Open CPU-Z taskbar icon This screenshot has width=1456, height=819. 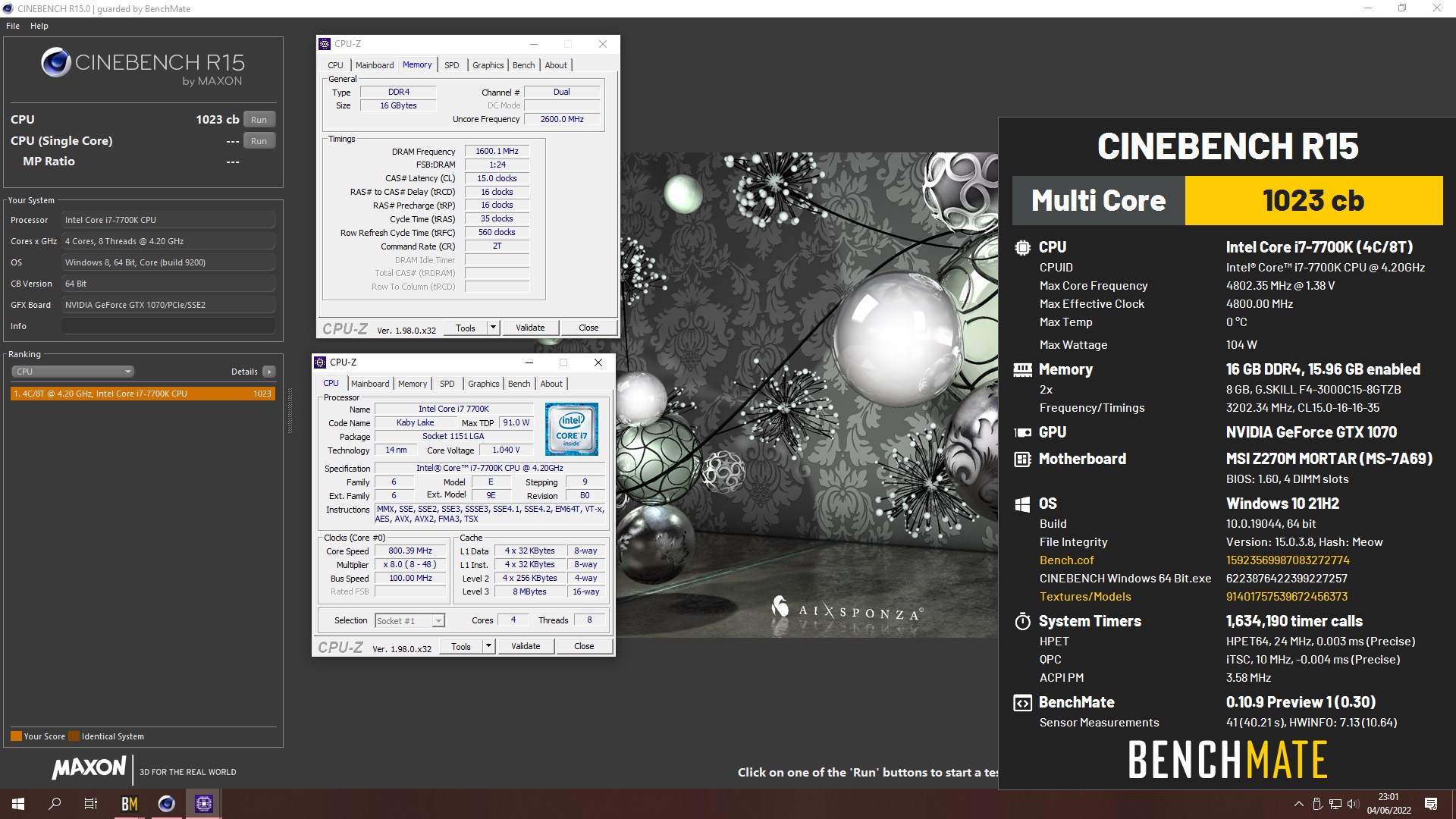pyautogui.click(x=204, y=804)
